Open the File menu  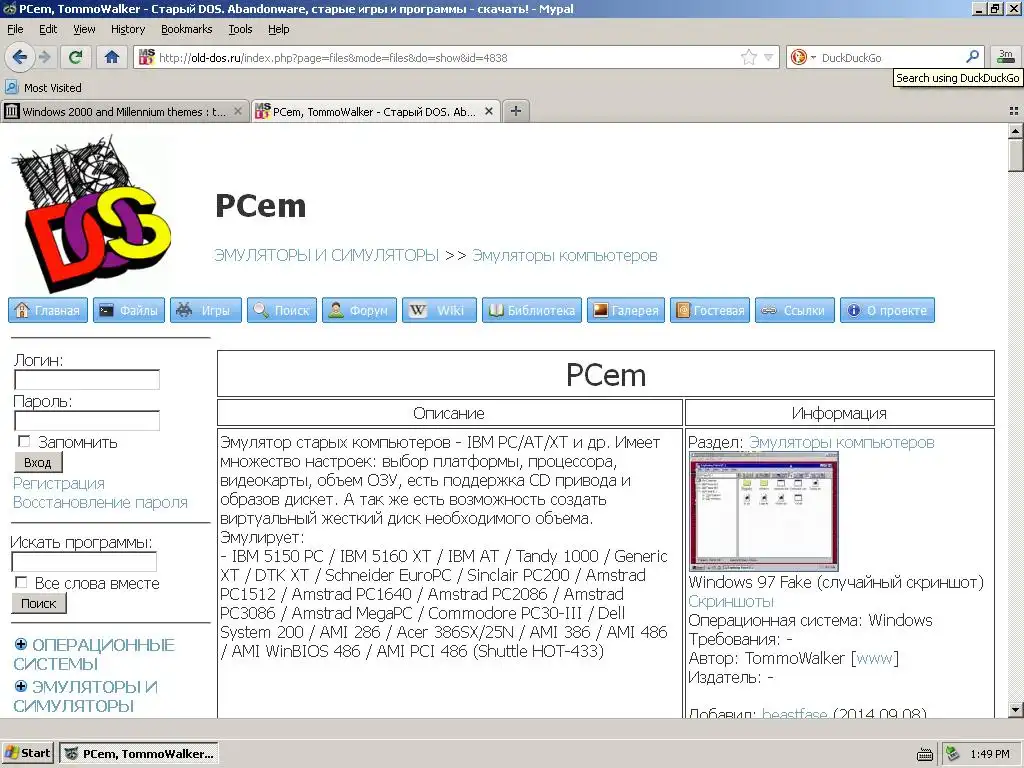15,29
